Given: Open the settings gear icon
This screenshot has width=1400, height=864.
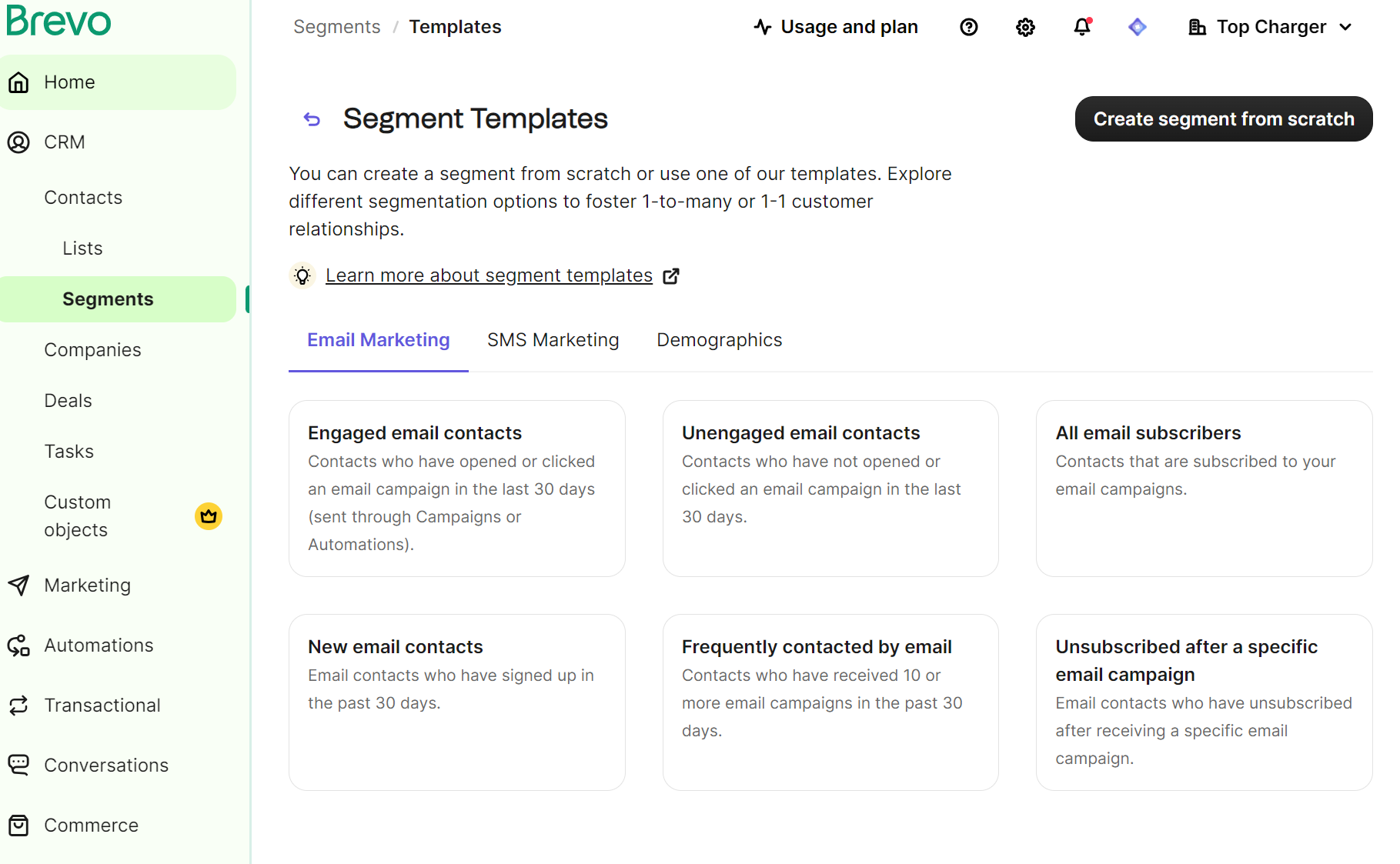Looking at the screenshot, I should pos(1025,26).
